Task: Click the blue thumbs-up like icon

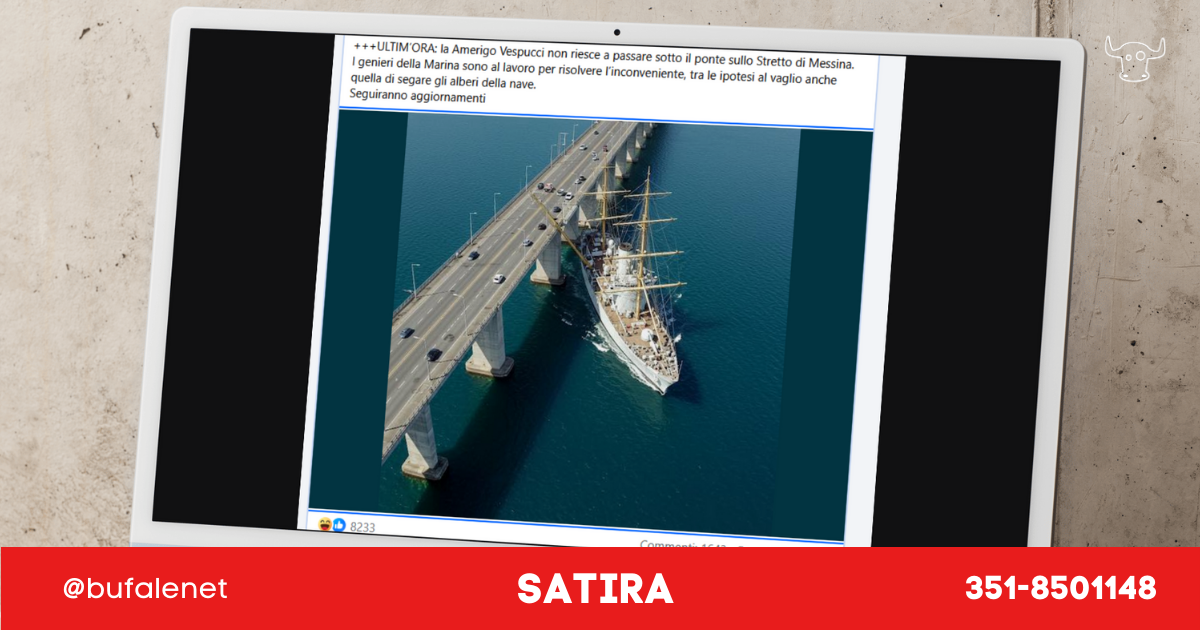Action: click(x=339, y=525)
